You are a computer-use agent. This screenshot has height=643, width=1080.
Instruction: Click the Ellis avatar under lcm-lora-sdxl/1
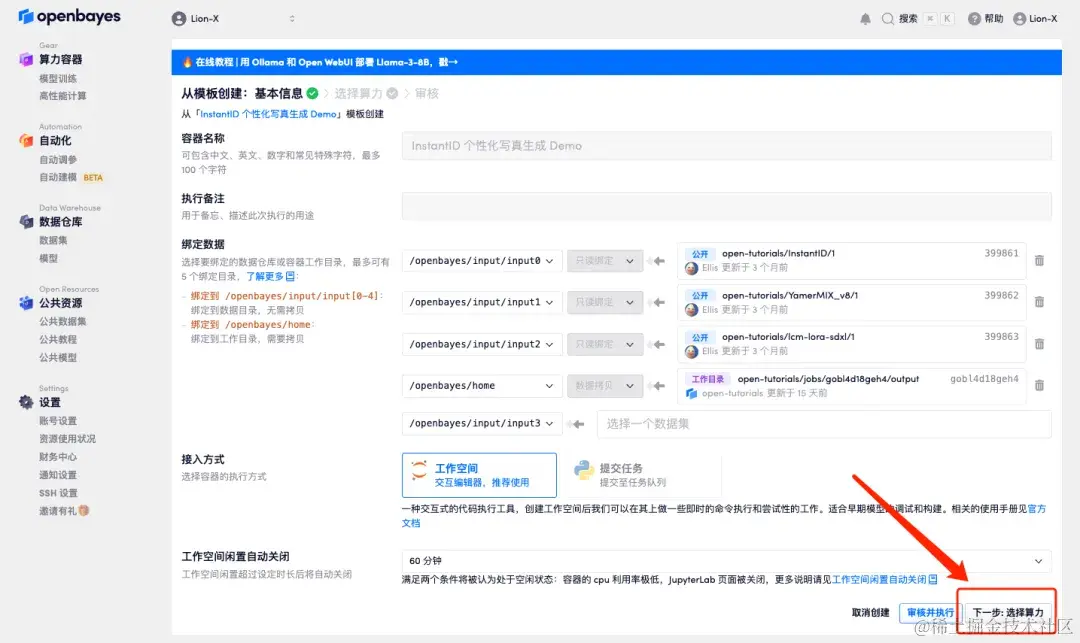tap(692, 352)
